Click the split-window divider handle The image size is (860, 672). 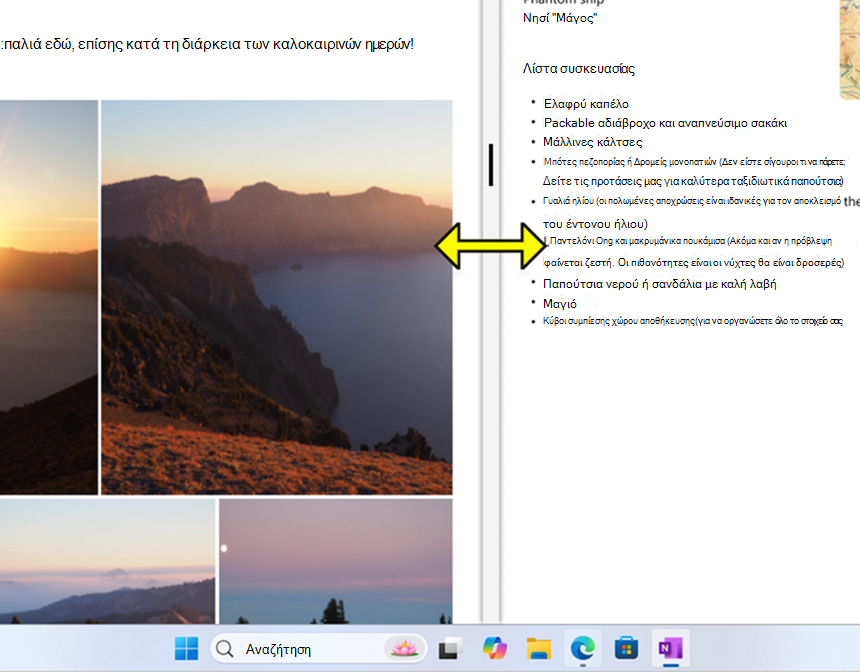(x=491, y=165)
